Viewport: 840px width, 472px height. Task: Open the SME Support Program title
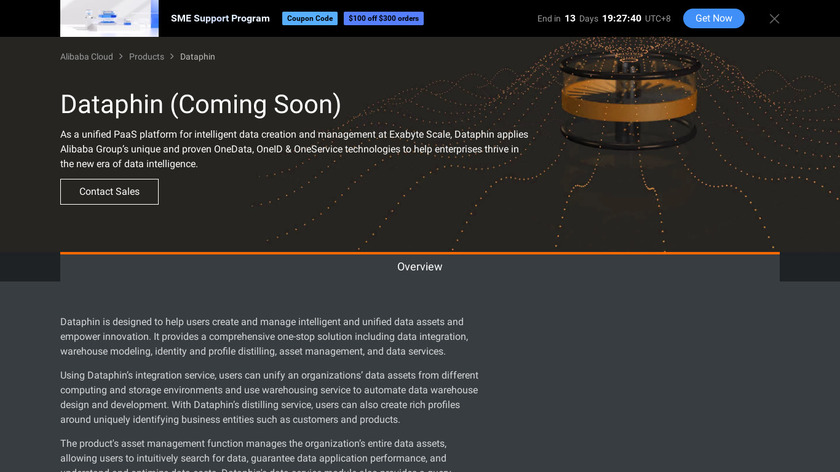[220, 18]
